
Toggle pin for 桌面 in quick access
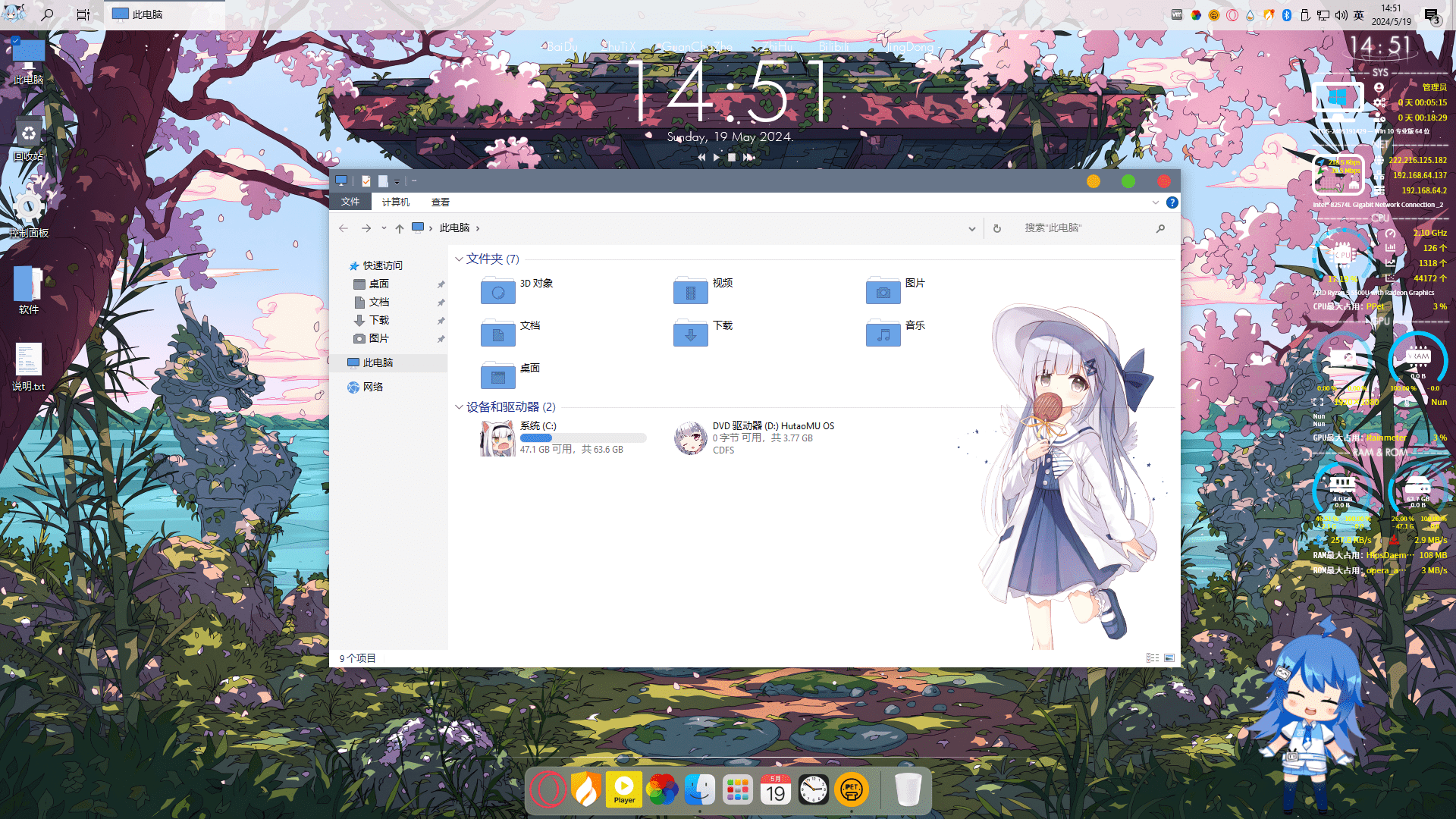(x=441, y=284)
